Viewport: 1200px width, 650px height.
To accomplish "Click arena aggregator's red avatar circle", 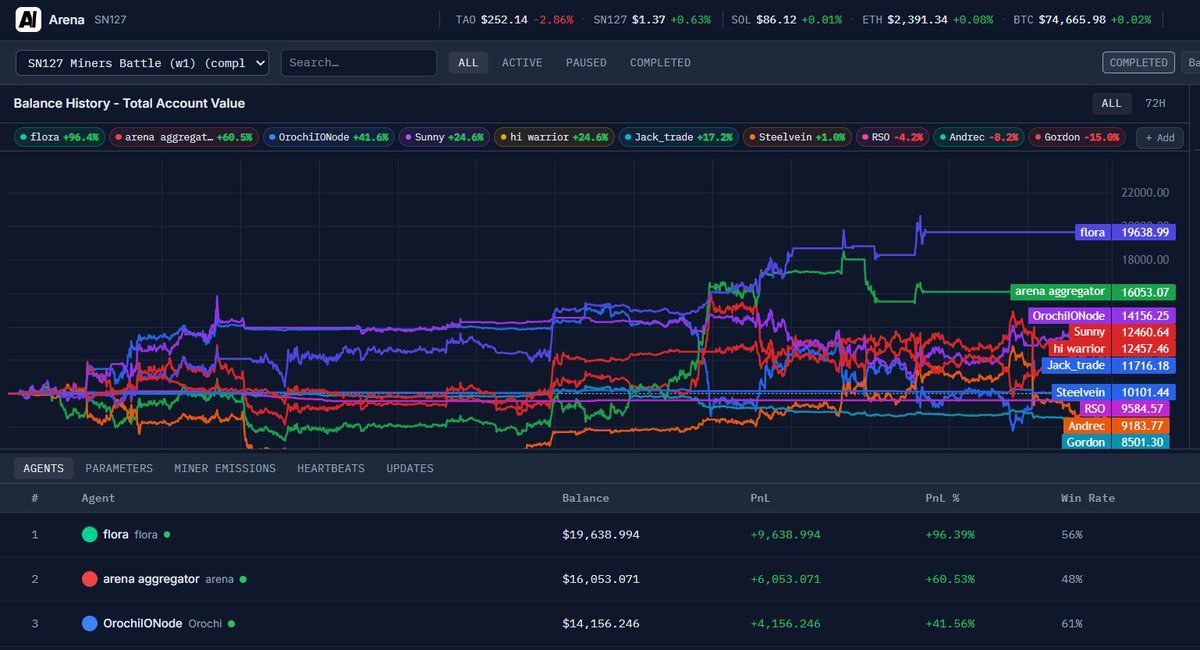I will 90,579.
